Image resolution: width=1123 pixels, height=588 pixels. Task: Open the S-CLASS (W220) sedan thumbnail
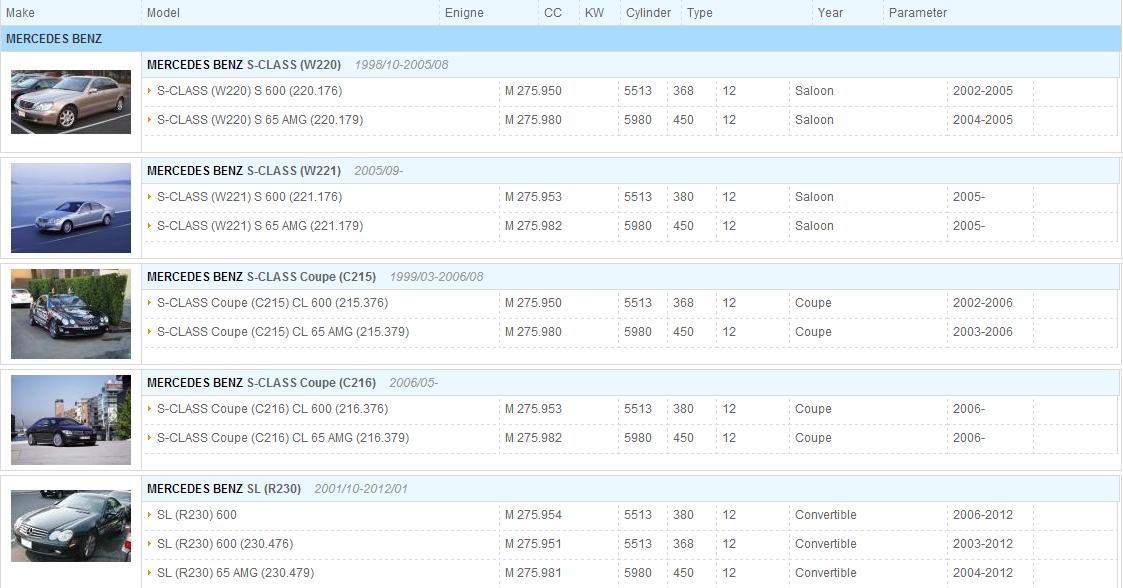click(x=71, y=102)
